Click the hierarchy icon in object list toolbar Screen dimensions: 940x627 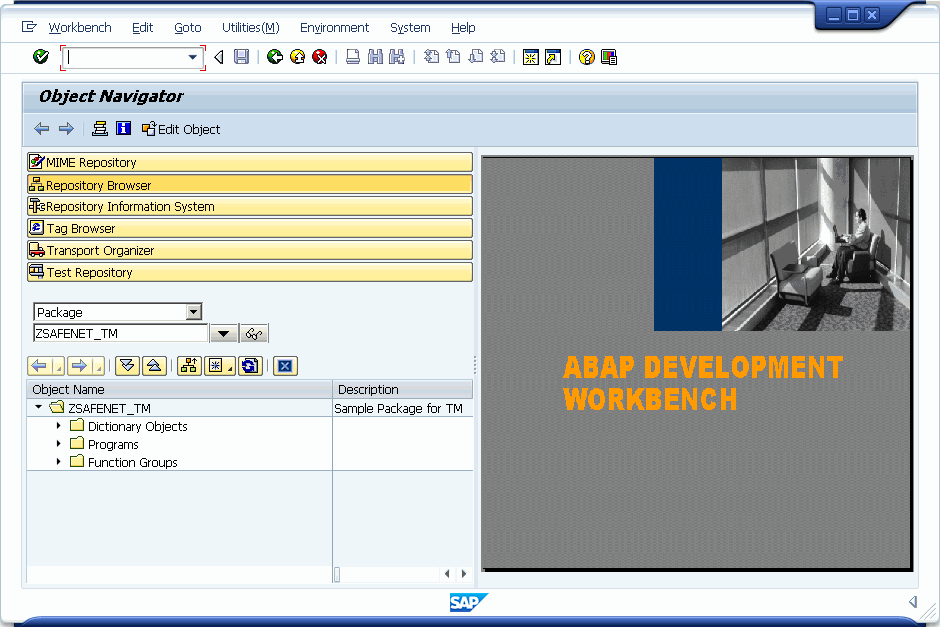pos(189,366)
